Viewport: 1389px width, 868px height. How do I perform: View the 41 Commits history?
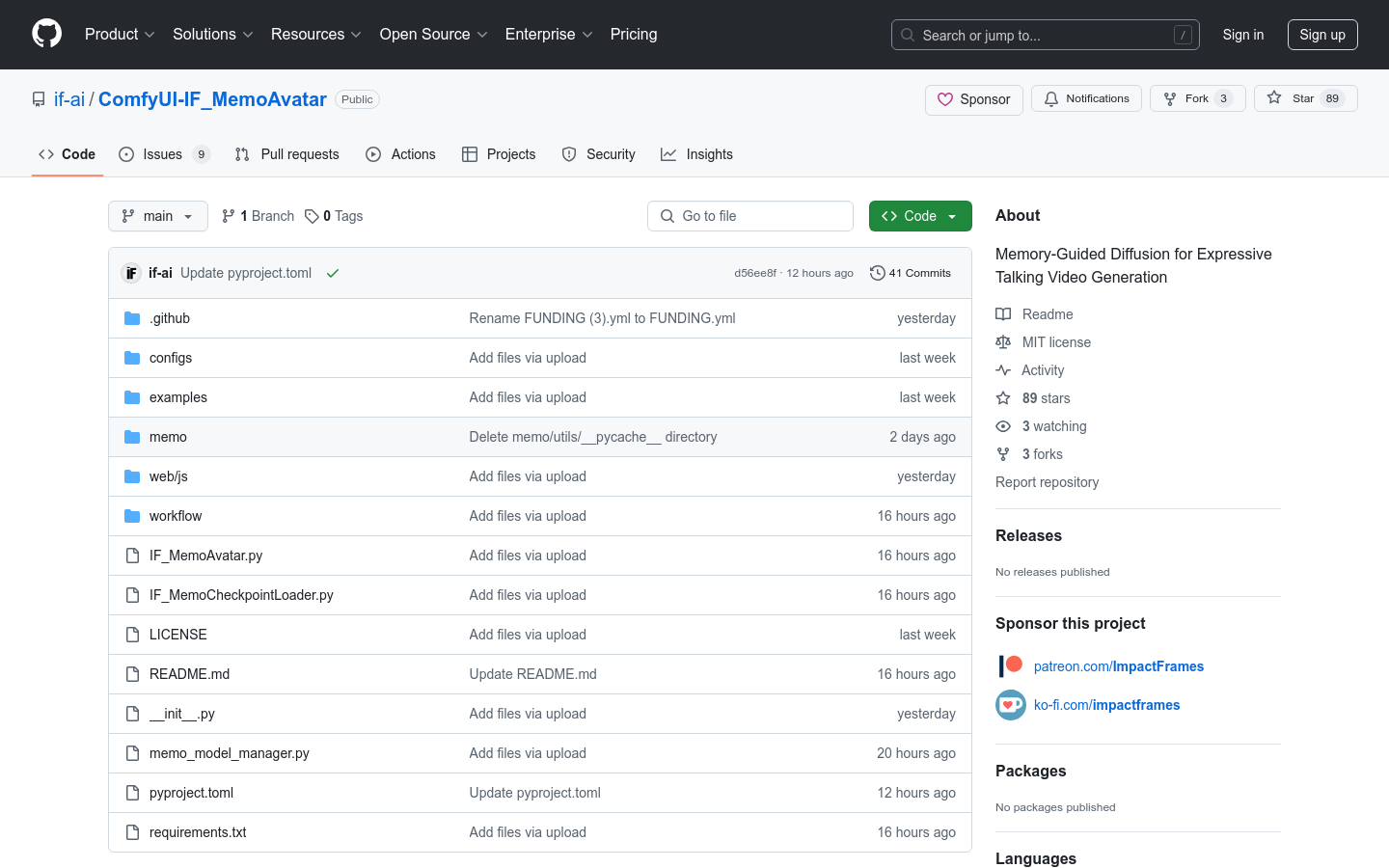click(911, 273)
